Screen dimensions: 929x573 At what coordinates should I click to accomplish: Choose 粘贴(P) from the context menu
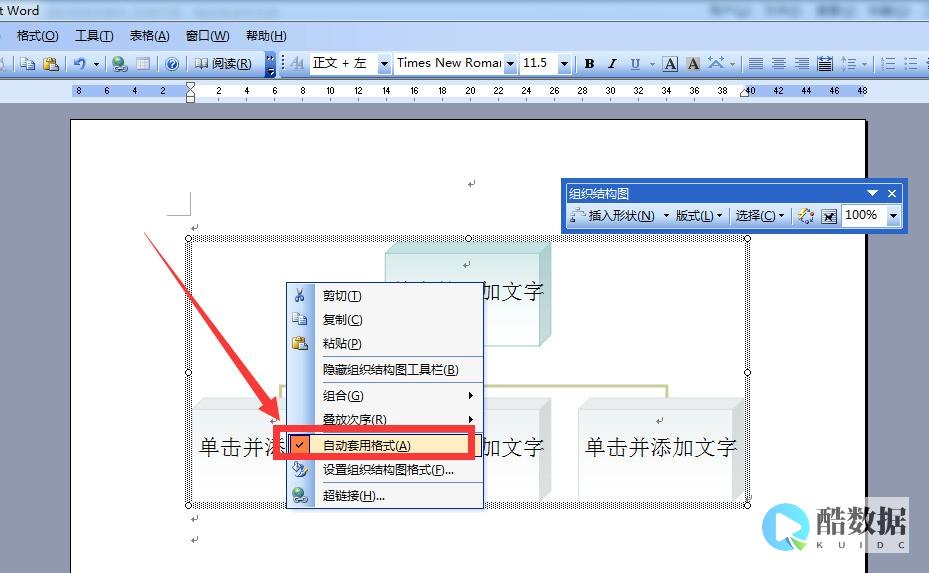385,343
